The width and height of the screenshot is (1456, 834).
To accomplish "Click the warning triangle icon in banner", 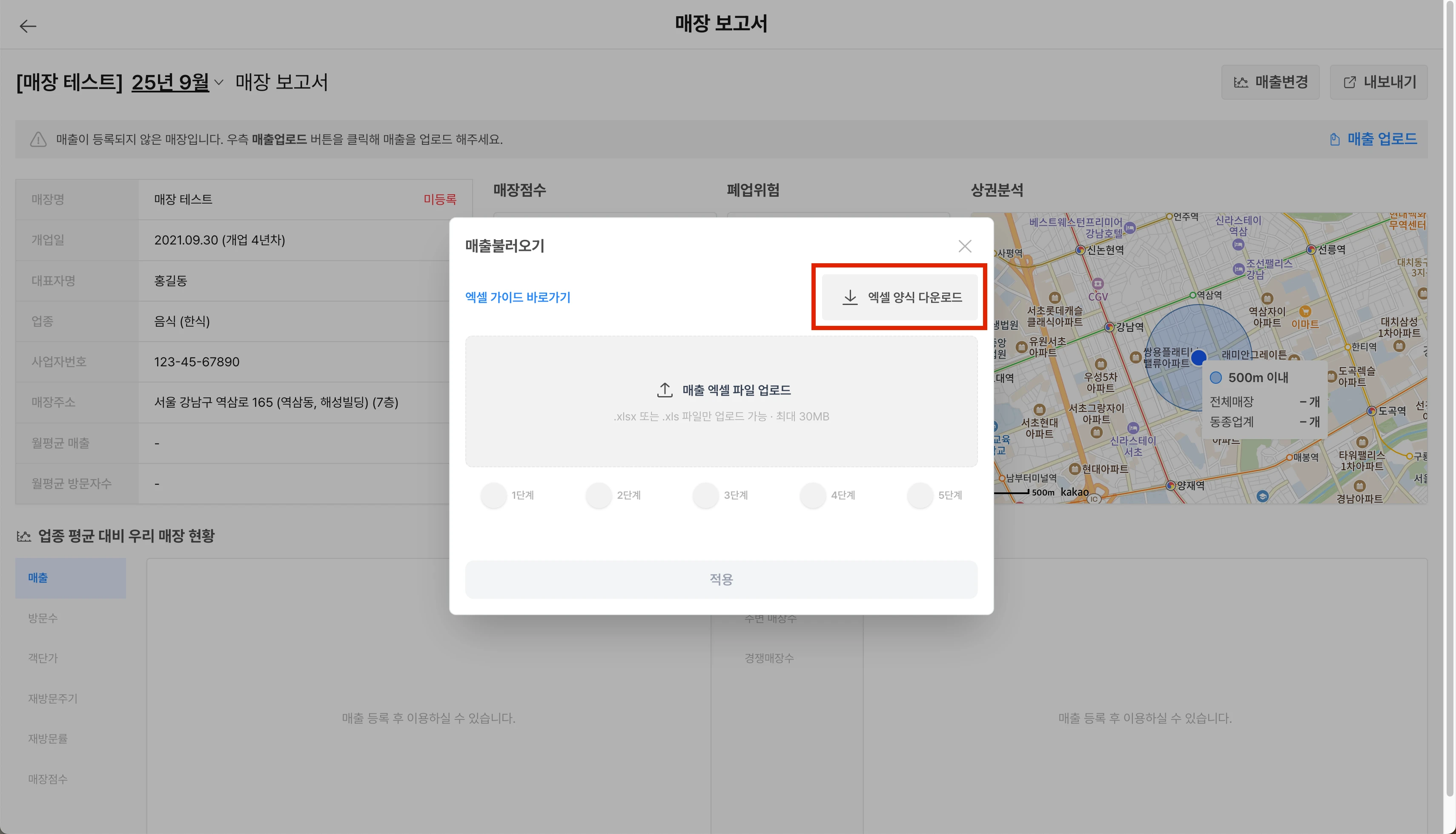I will (x=38, y=139).
